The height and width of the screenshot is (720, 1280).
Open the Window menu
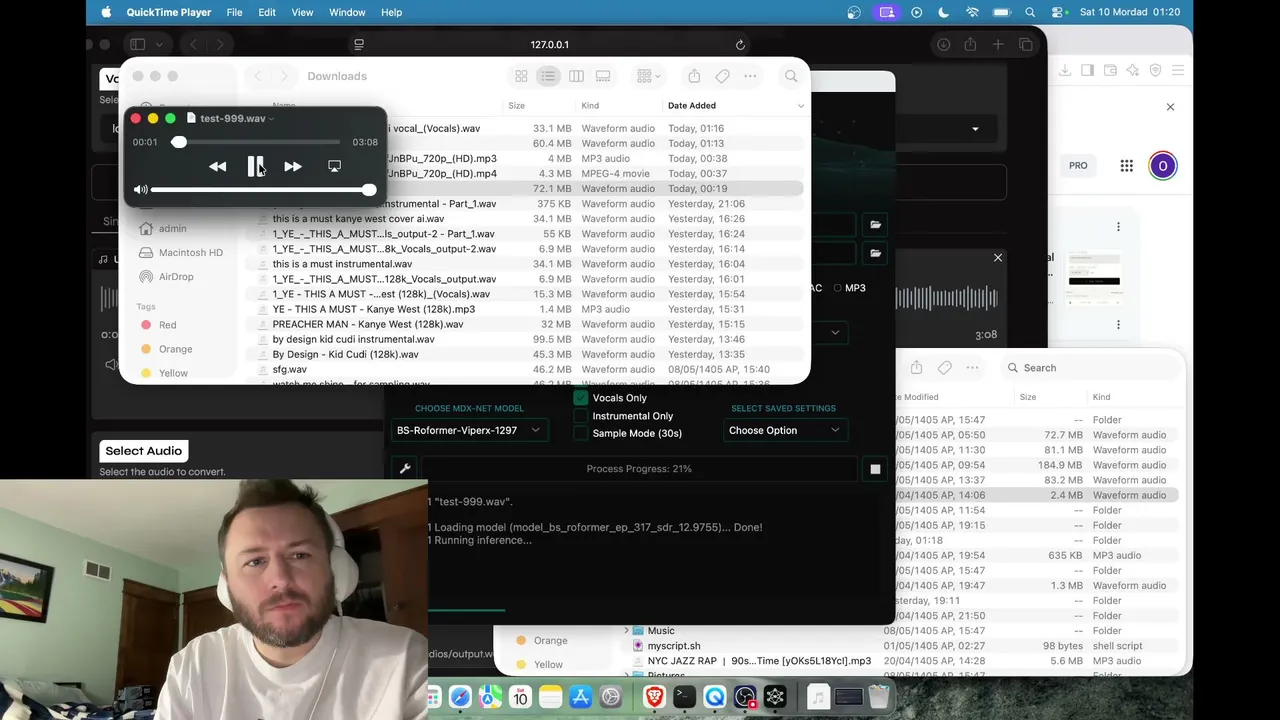pyautogui.click(x=347, y=12)
